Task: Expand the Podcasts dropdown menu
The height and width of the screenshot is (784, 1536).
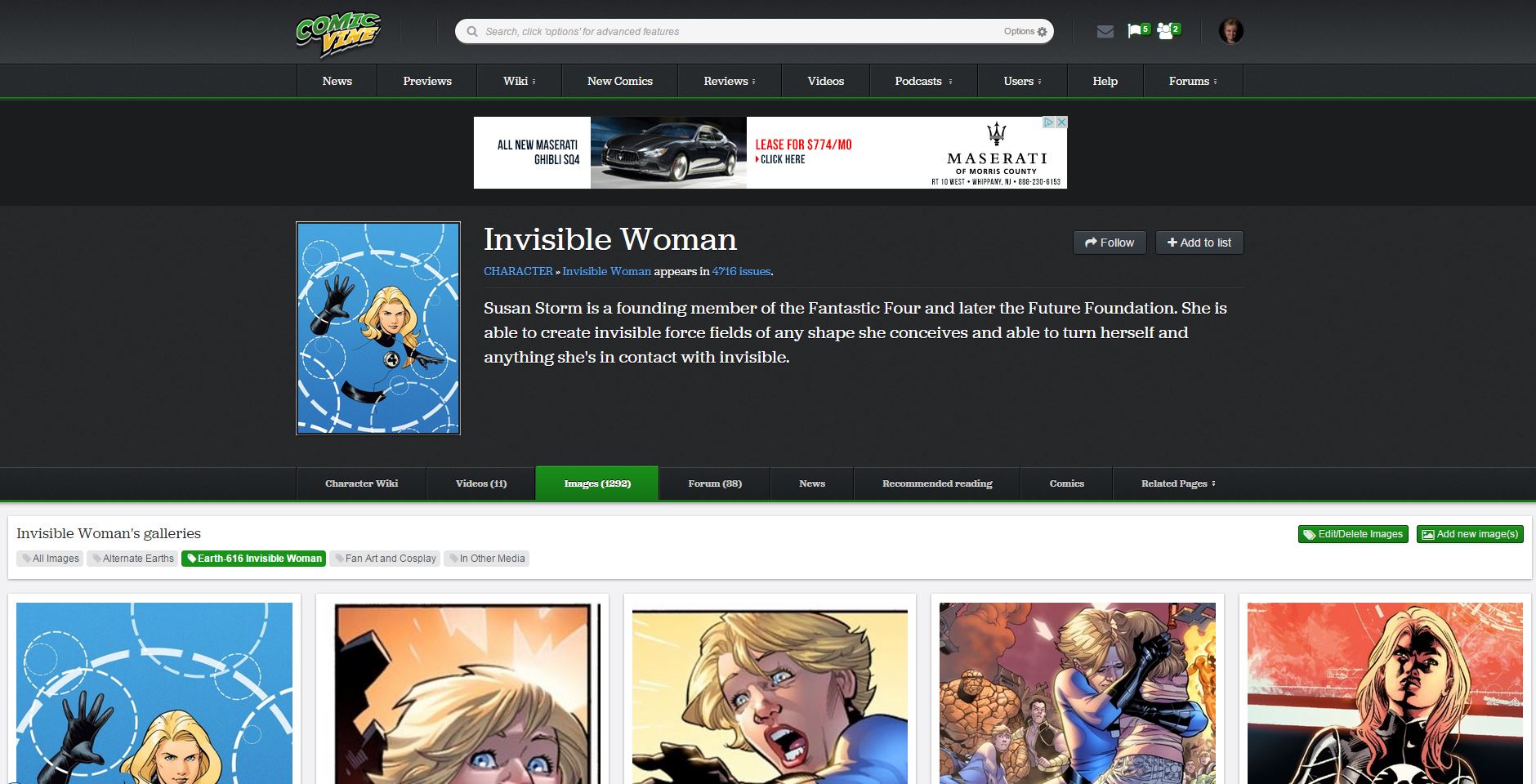Action: [923, 81]
